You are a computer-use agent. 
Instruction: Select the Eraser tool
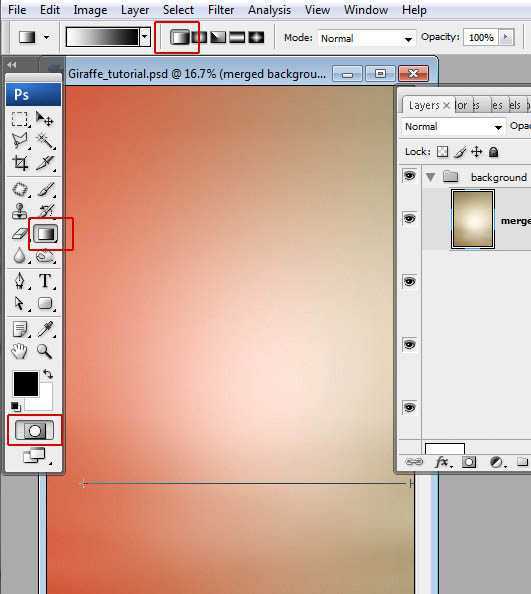coord(20,233)
